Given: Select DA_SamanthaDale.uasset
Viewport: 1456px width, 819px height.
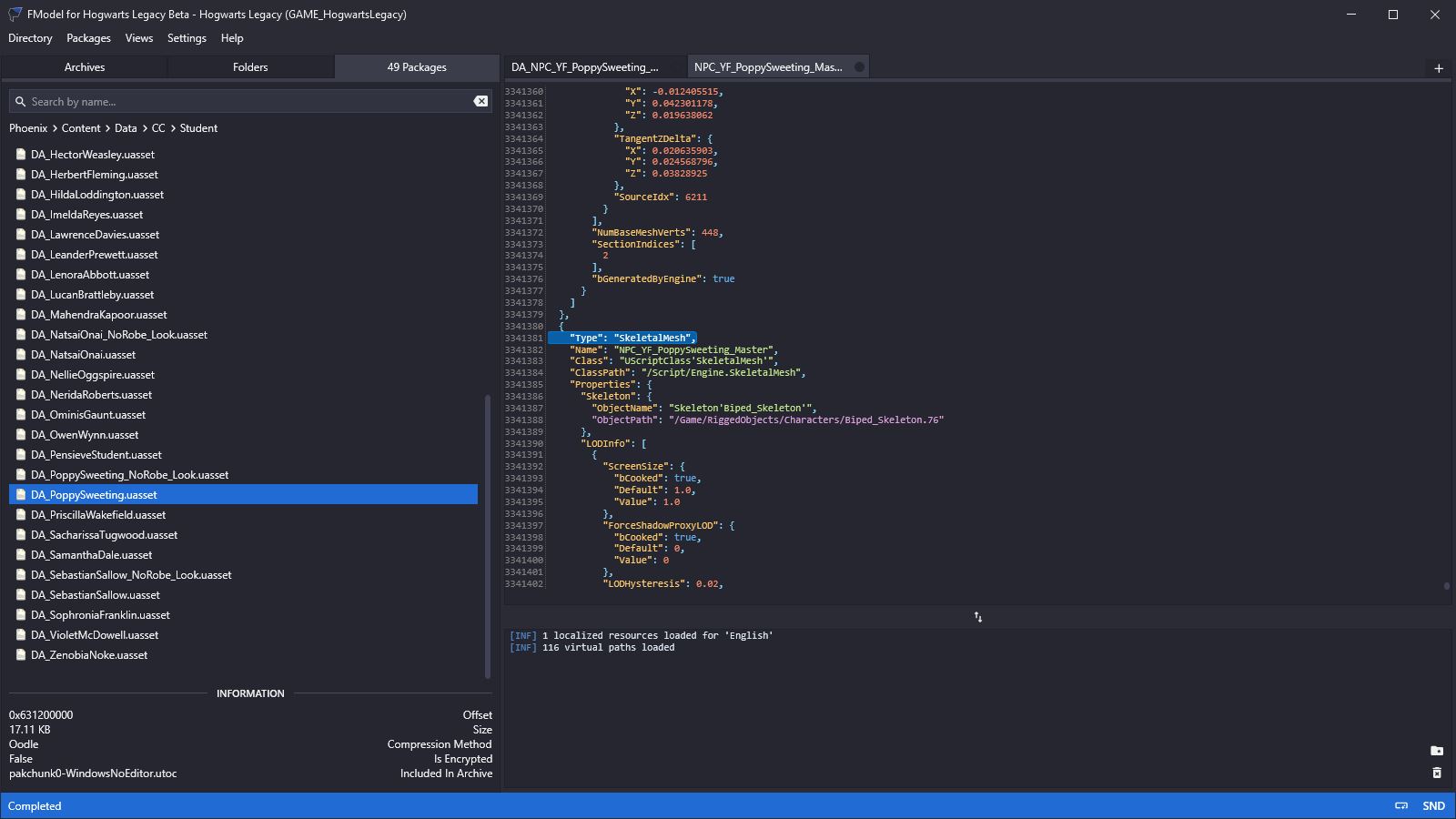Looking at the screenshot, I should click(x=243, y=555).
